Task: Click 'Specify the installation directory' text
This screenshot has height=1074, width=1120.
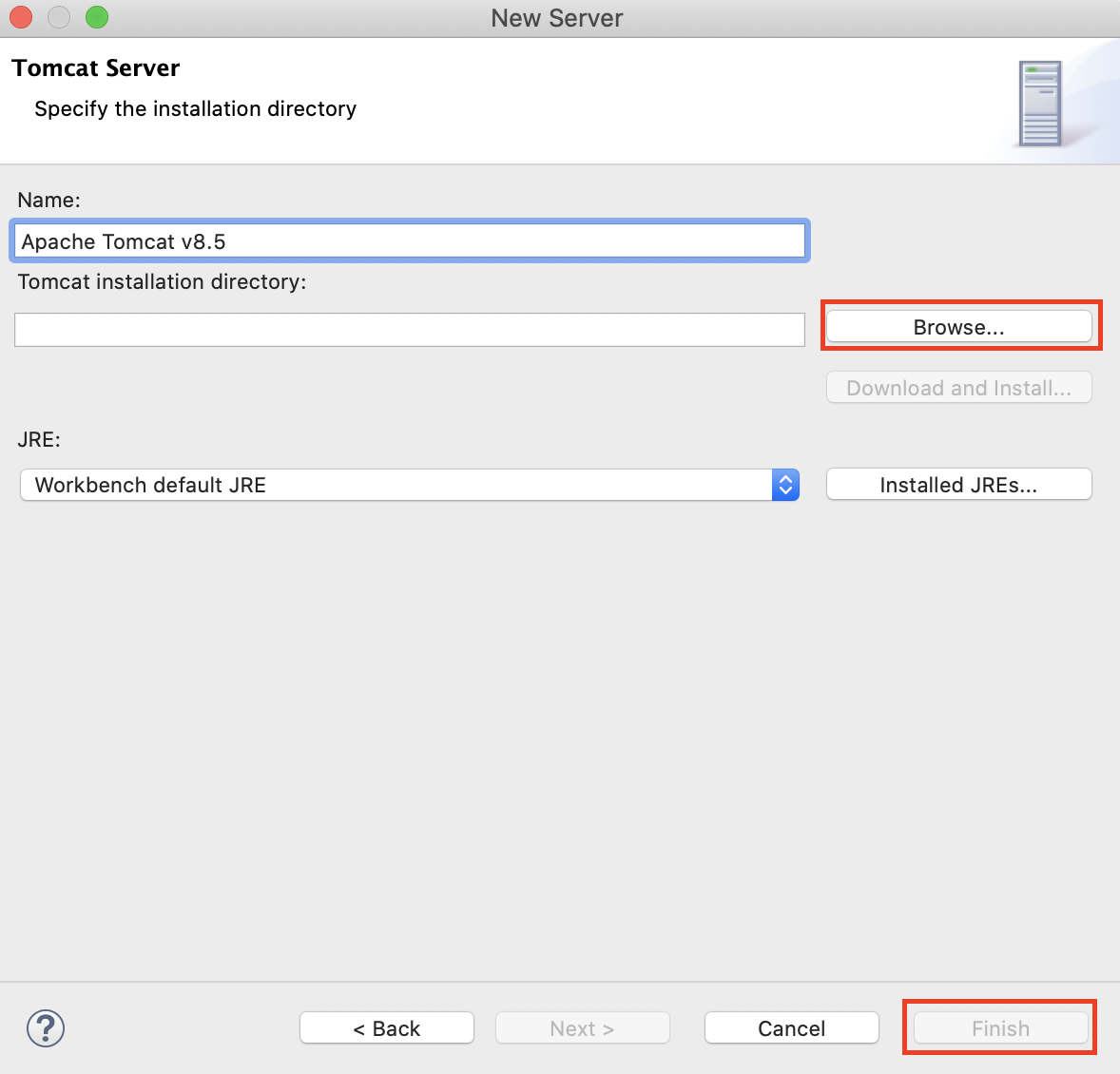Action: click(x=195, y=108)
